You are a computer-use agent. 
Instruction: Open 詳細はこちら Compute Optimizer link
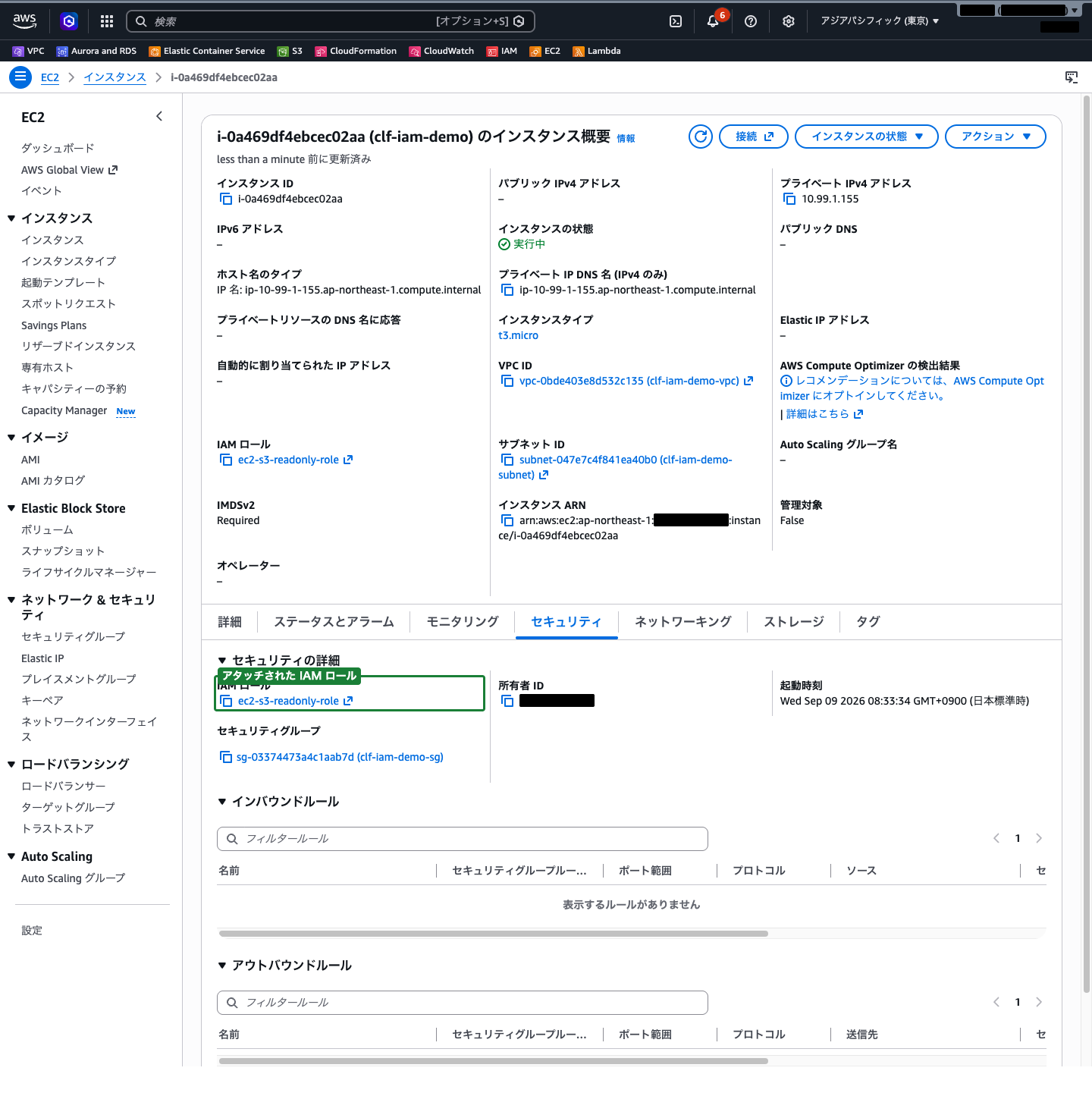pos(824,414)
